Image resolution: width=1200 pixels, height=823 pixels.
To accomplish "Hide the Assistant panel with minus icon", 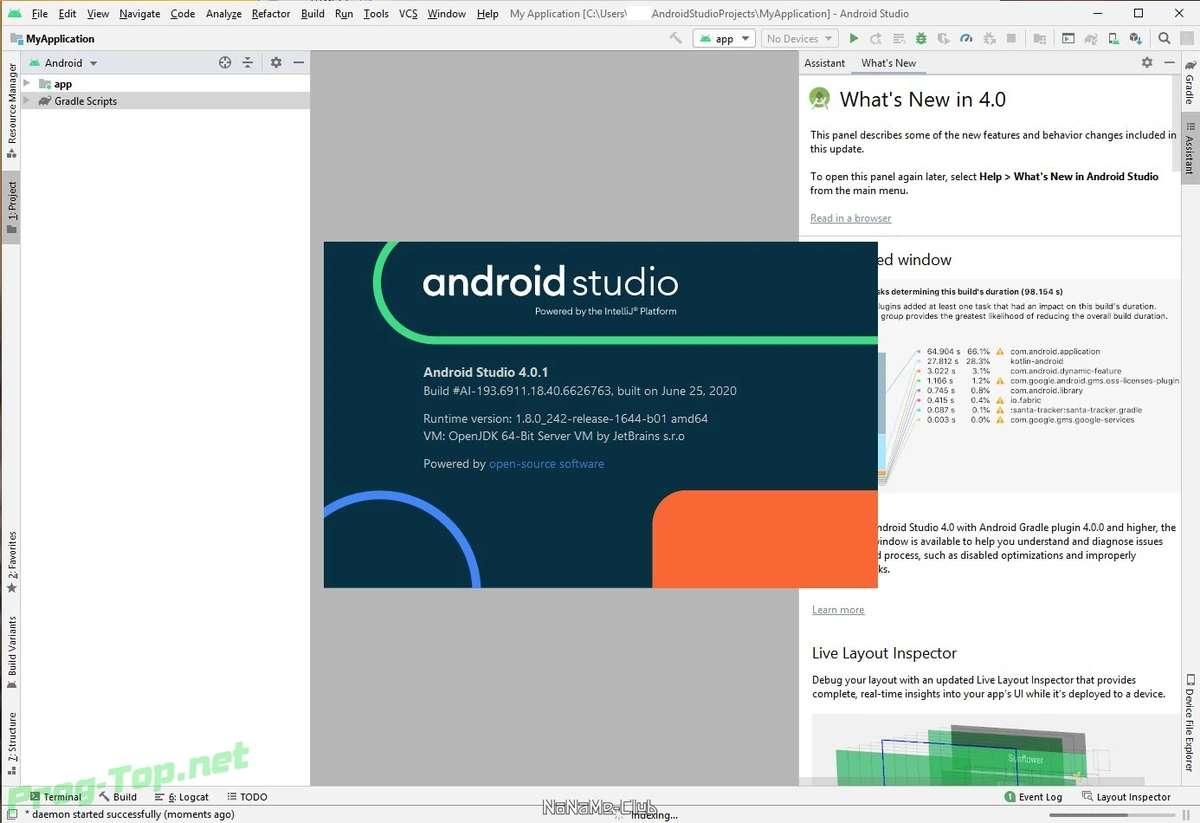I will click(x=1170, y=63).
